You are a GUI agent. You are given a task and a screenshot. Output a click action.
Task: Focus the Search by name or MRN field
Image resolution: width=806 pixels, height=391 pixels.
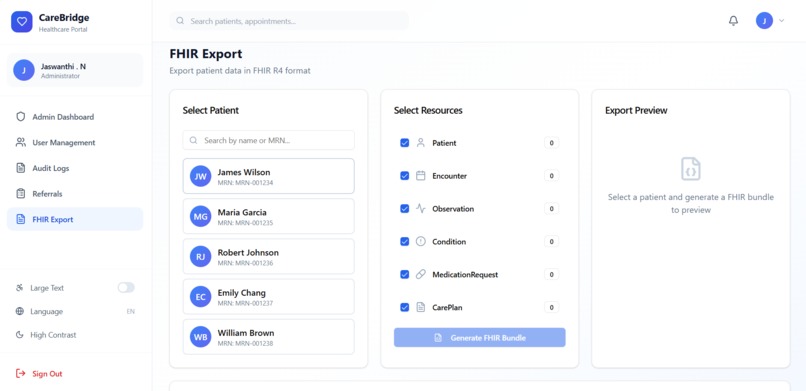[x=268, y=140]
